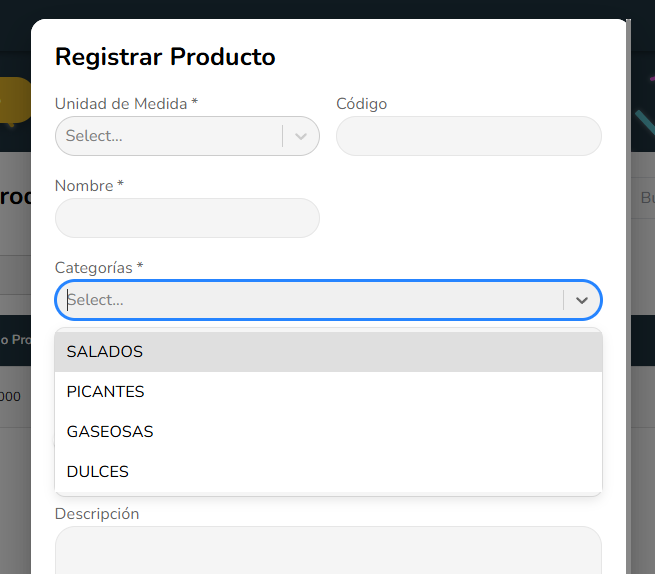
Task: Click inside the Descripción text area
Action: coord(328,550)
